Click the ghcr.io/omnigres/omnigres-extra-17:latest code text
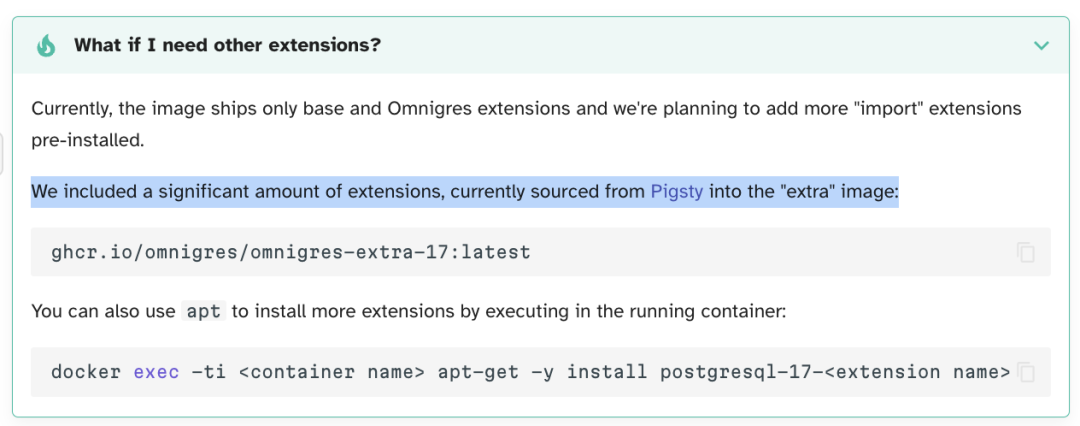1080x426 pixels. point(290,252)
